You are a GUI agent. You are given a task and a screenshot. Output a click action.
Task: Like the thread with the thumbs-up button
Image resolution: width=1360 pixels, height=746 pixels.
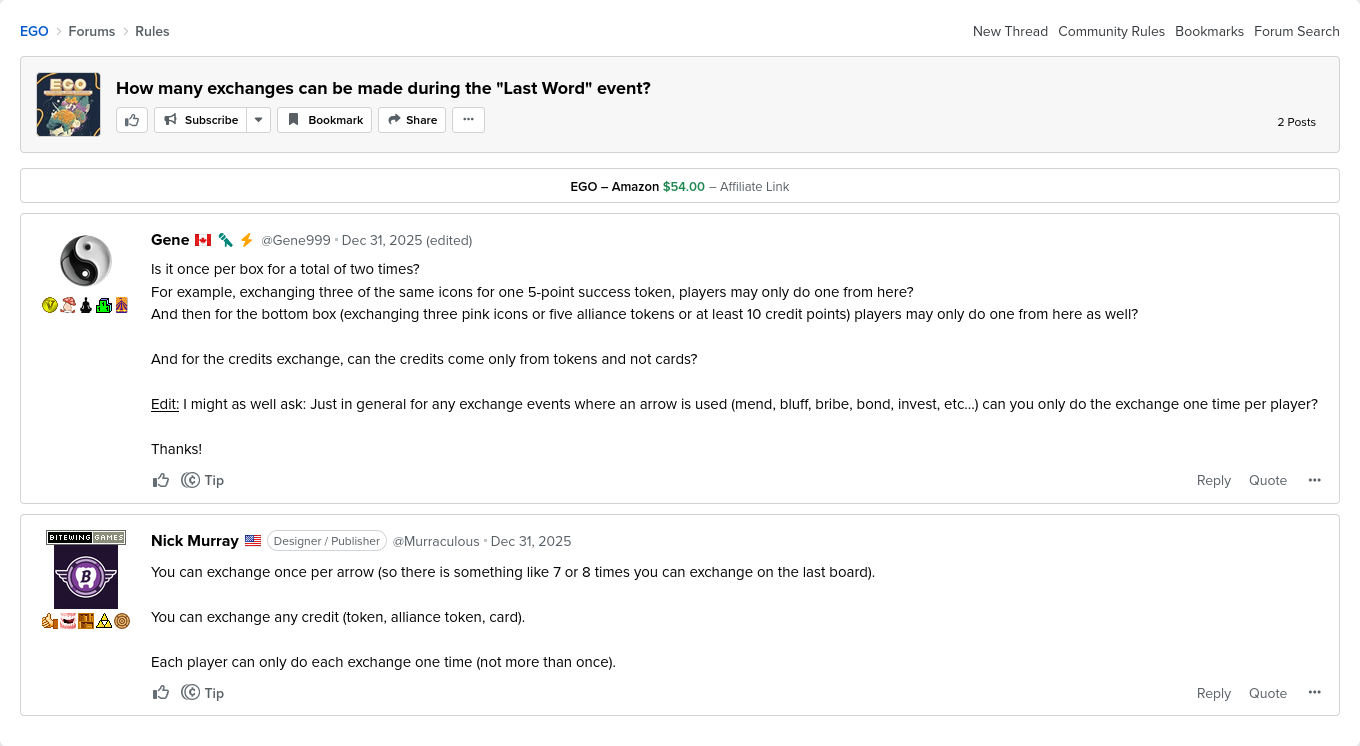tap(132, 120)
